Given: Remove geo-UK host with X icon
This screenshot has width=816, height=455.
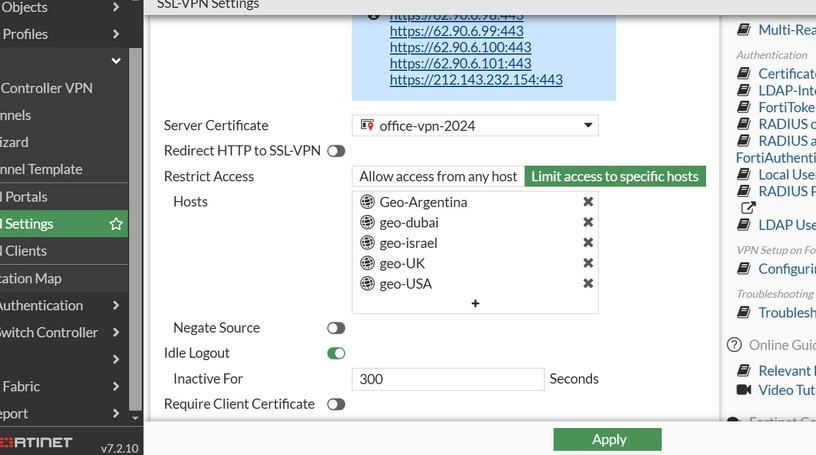Looking at the screenshot, I should point(588,263).
